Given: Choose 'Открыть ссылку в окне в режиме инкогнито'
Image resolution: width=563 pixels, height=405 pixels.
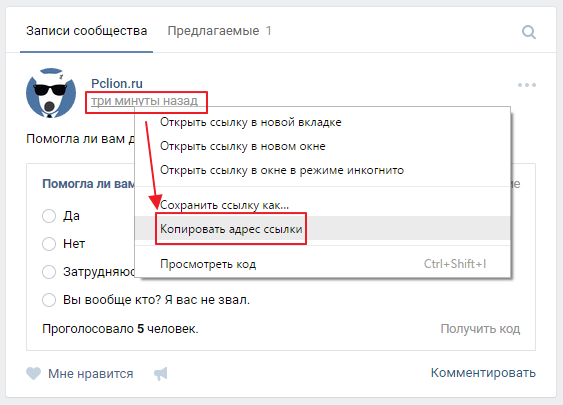Looking at the screenshot, I should tap(322, 170).
